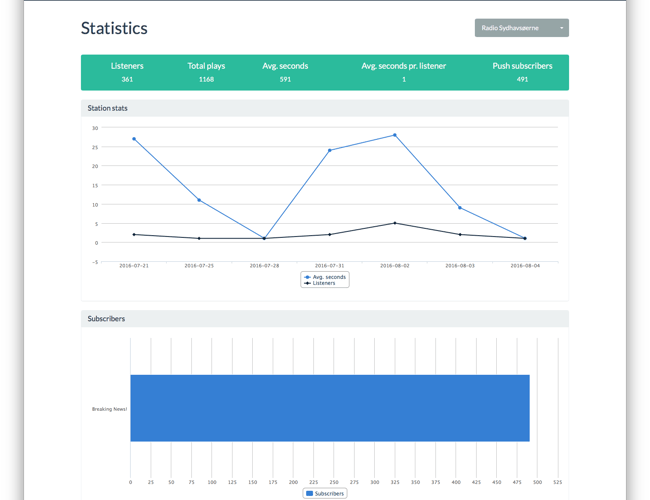The image size is (650, 500).
Task: Click the Push subscribers stat tile
Action: coord(522,72)
